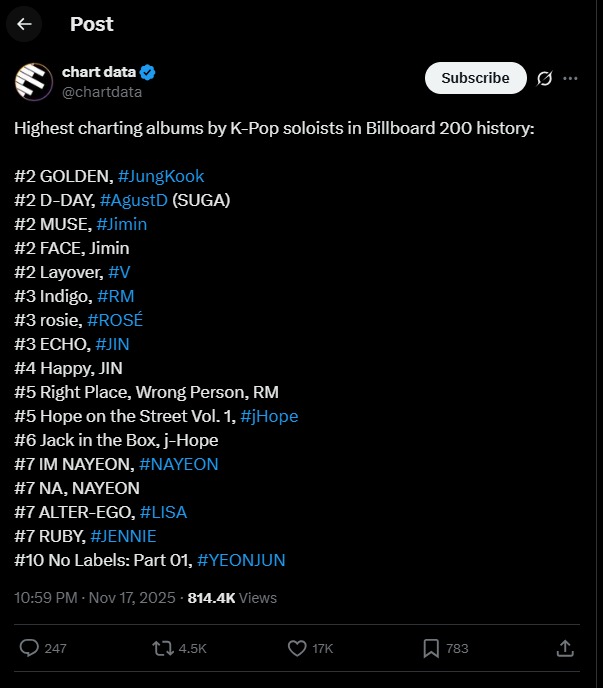Bookmark this post
The height and width of the screenshot is (688, 603).
(x=431, y=648)
